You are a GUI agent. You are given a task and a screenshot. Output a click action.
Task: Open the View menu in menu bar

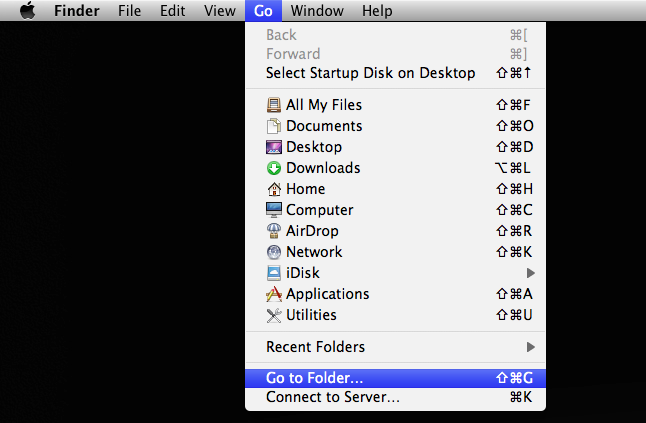click(x=220, y=11)
